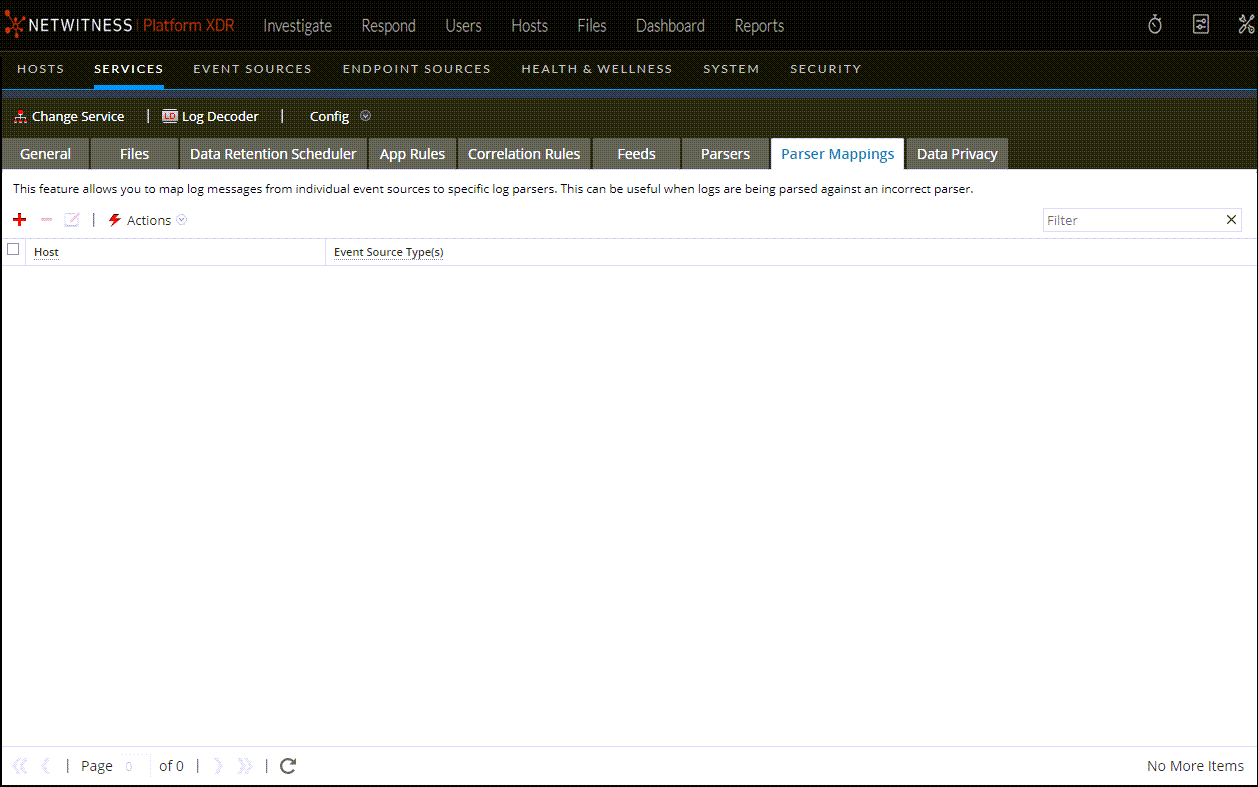Open the Log Decoder service menu

coord(211,116)
